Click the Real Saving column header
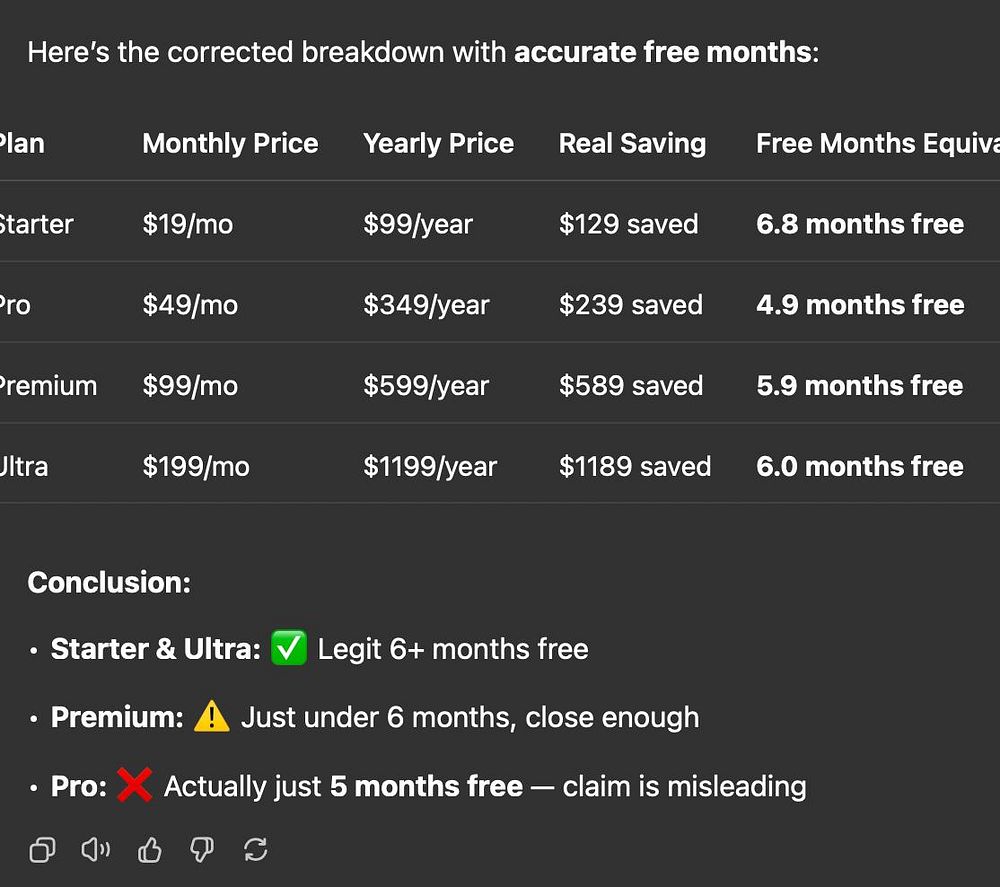 [x=632, y=143]
